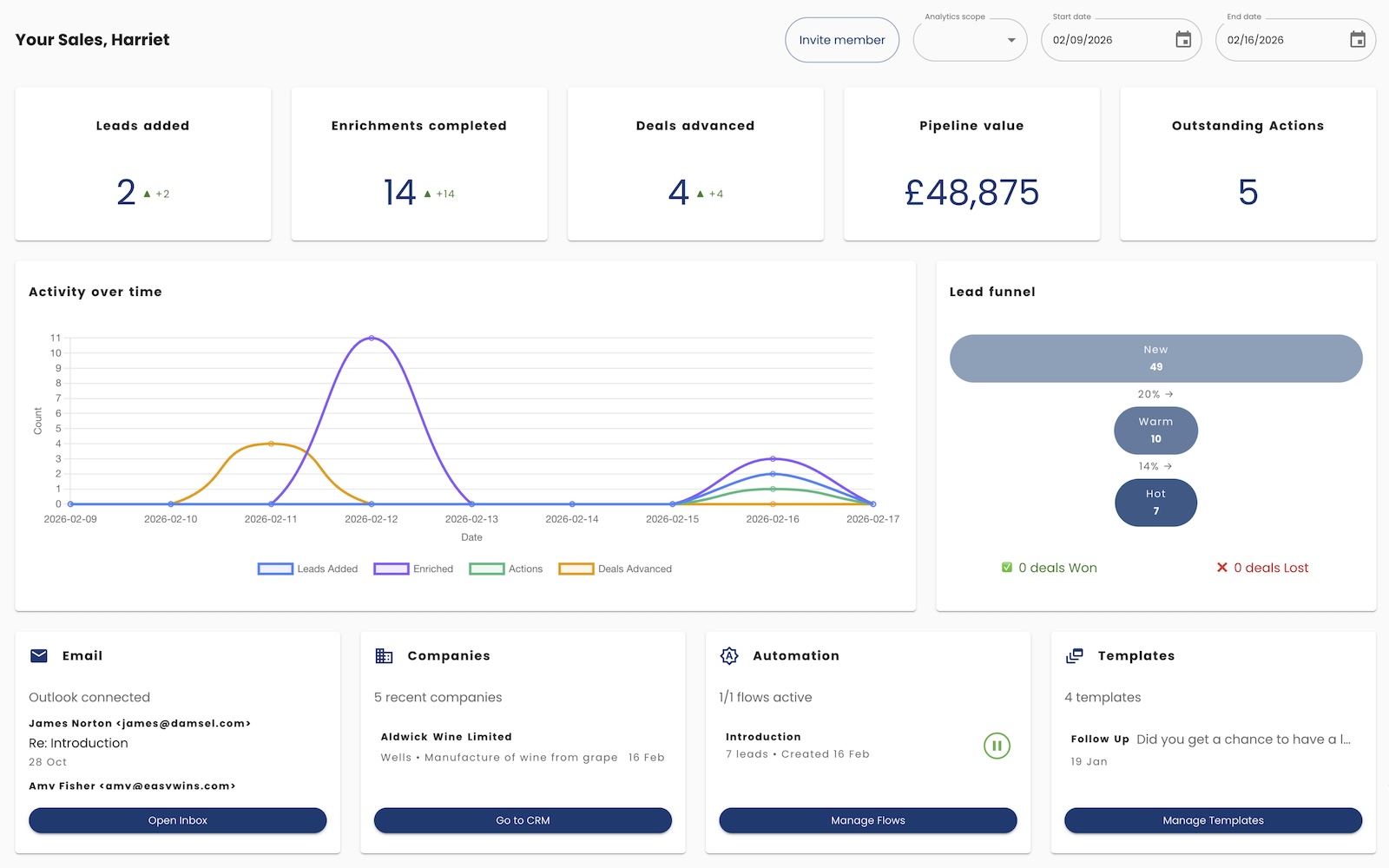Toggle Deals Advanced series in chart legend
This screenshot has height=868, width=1389.
616,569
